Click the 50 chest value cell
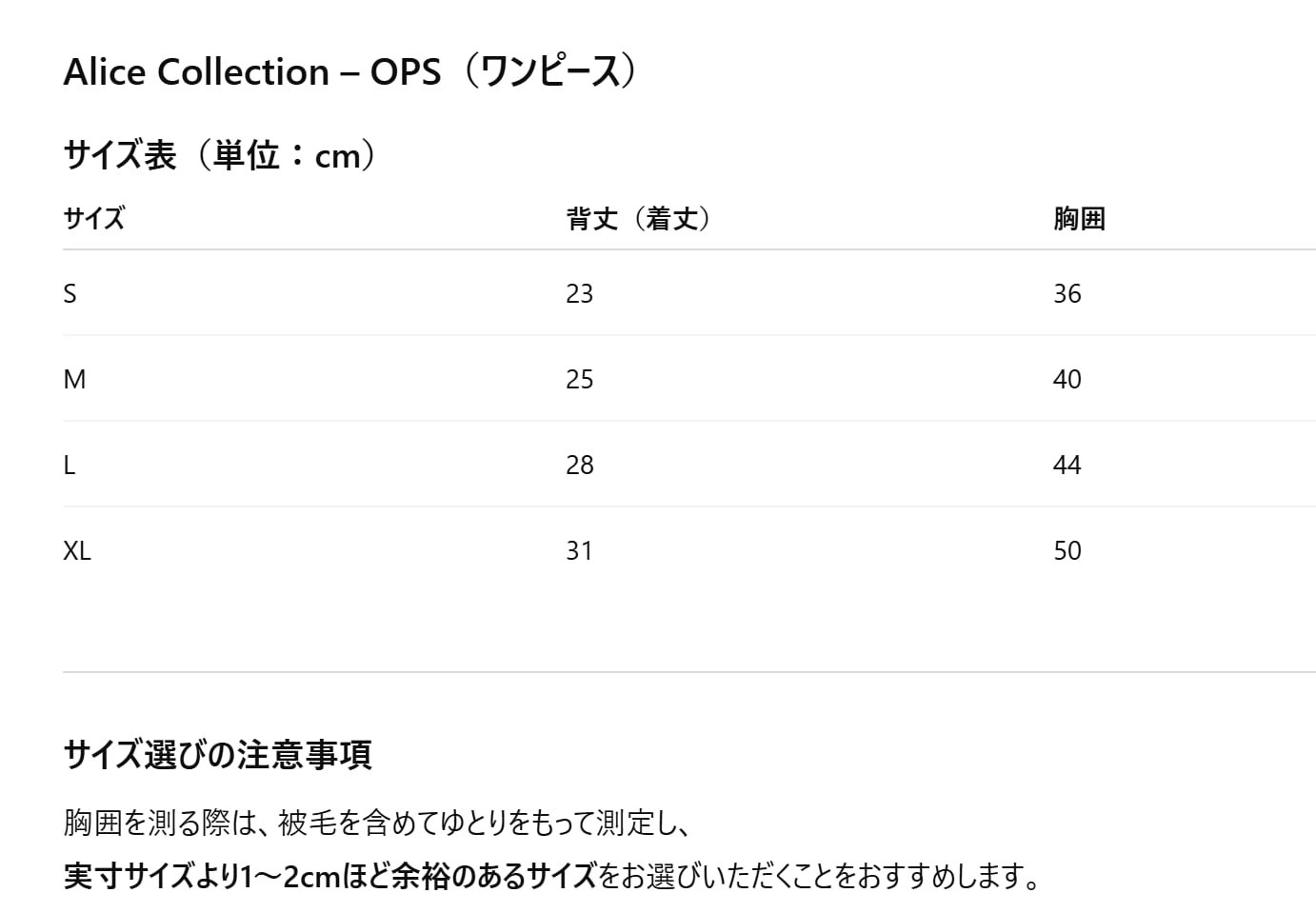 1067,550
